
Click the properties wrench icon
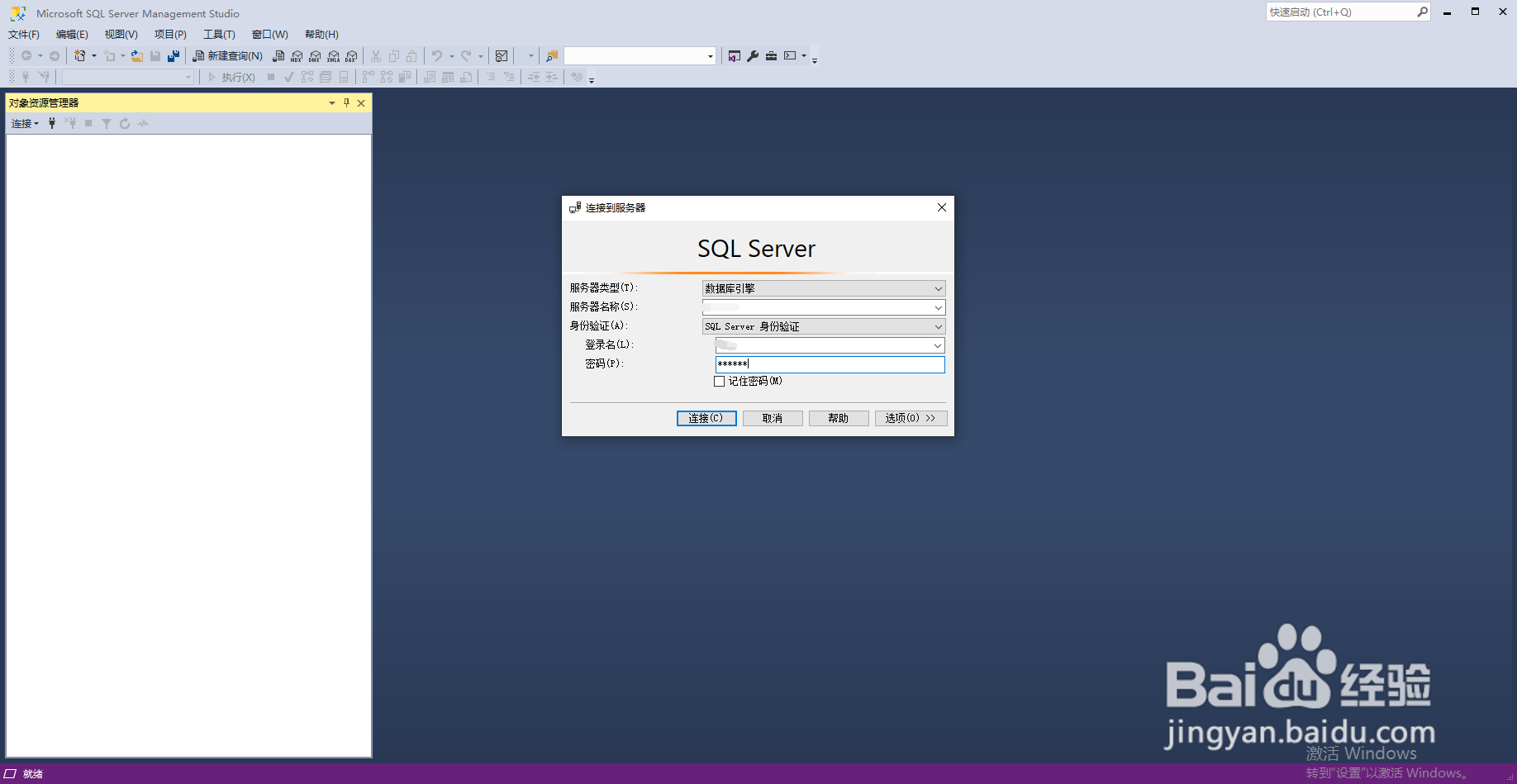point(753,56)
